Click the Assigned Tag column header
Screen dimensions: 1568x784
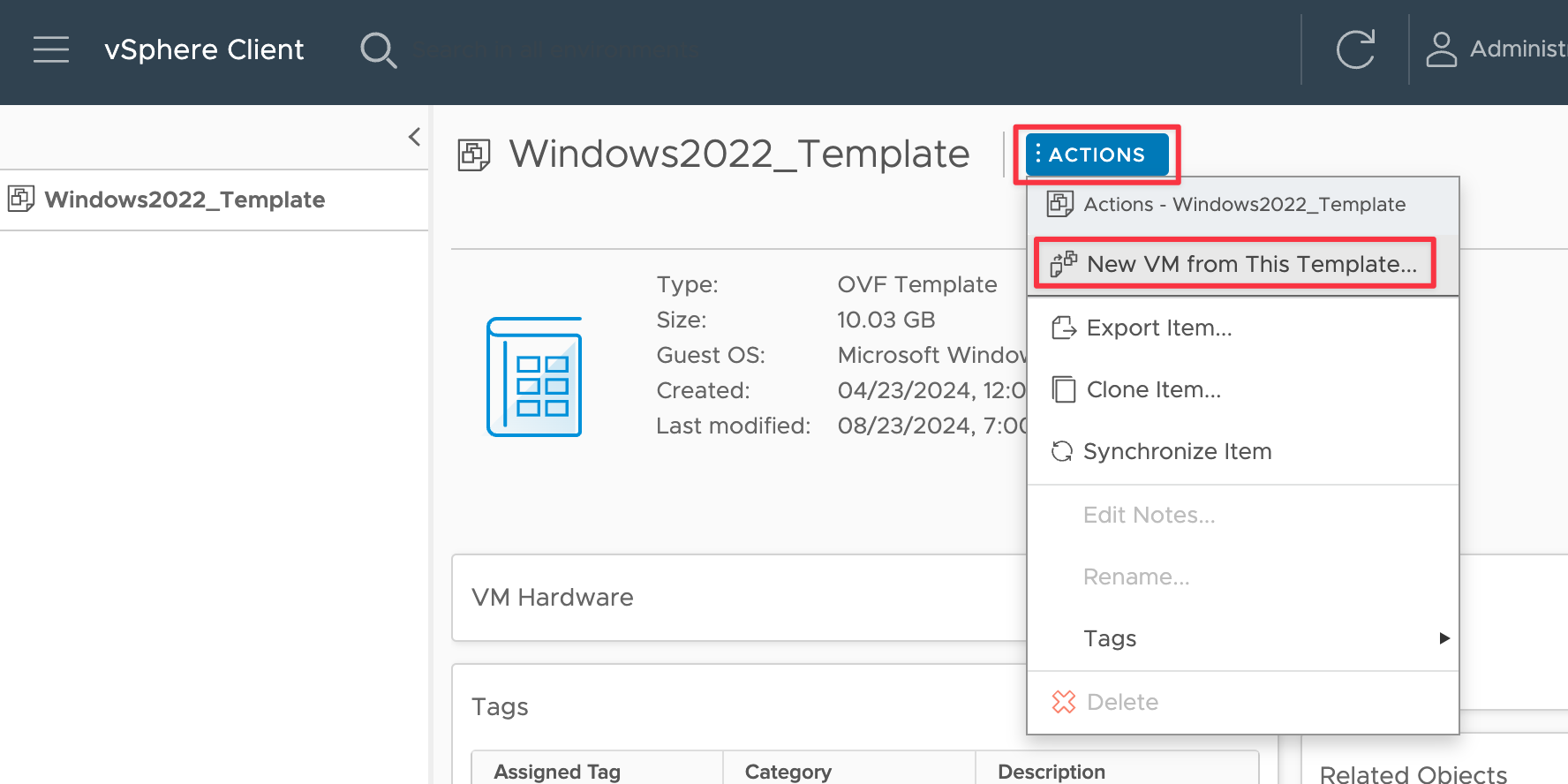tap(557, 772)
